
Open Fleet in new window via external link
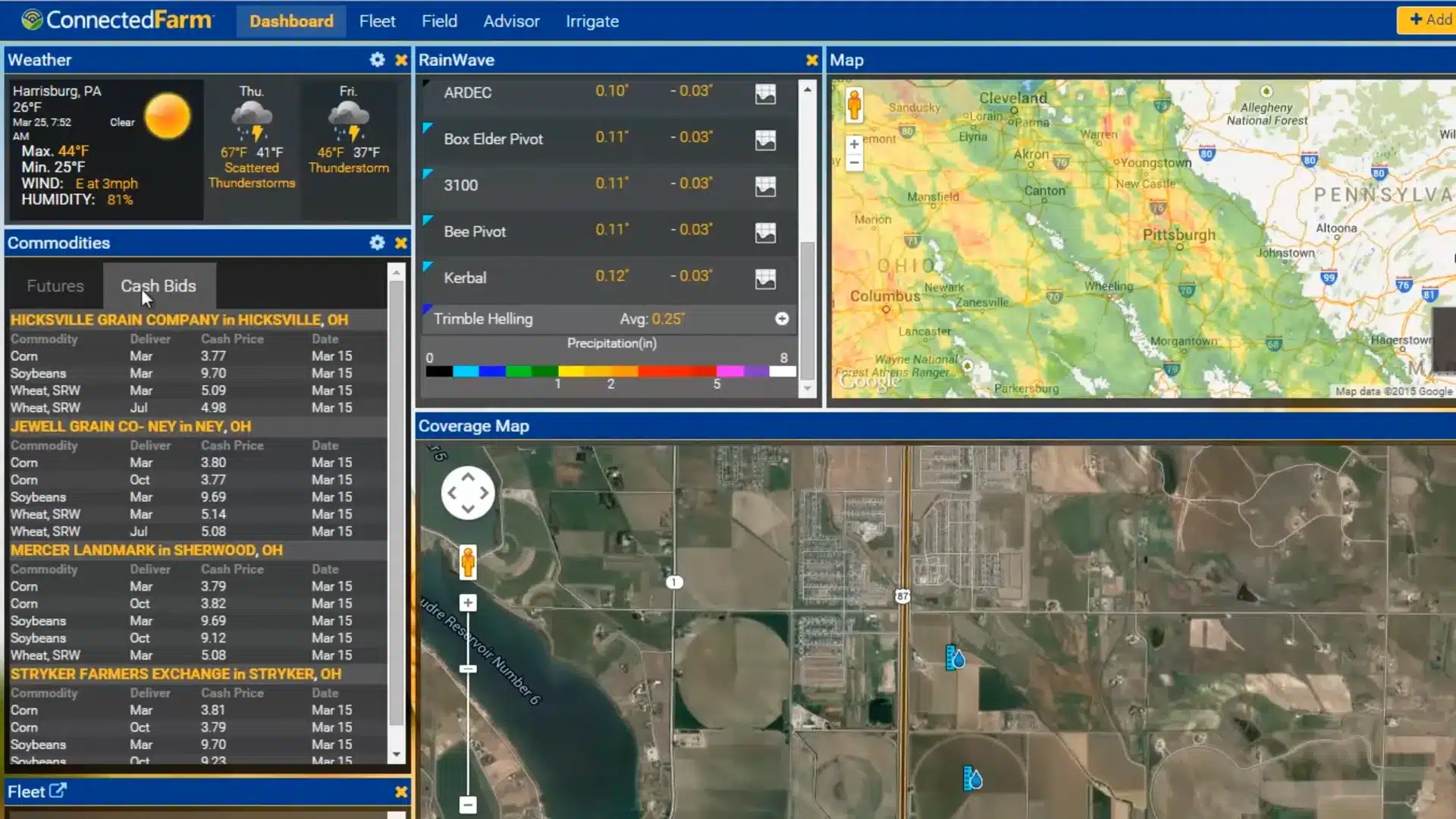click(x=56, y=790)
